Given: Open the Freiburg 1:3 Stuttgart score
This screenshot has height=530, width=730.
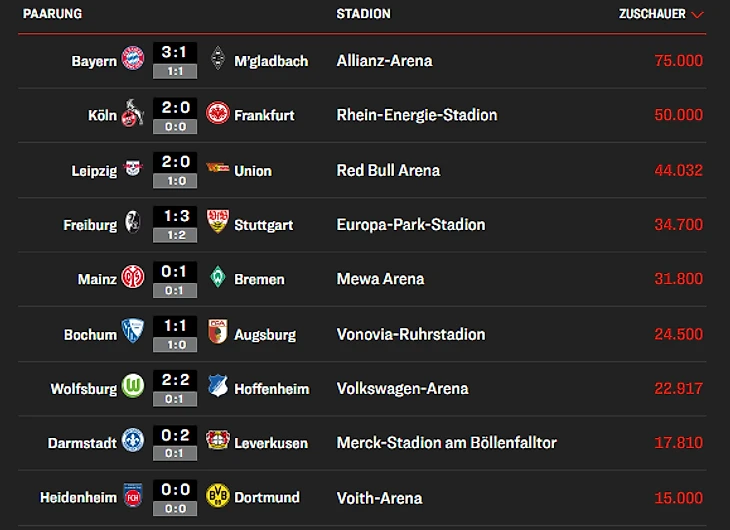Looking at the screenshot, I should (x=175, y=218).
